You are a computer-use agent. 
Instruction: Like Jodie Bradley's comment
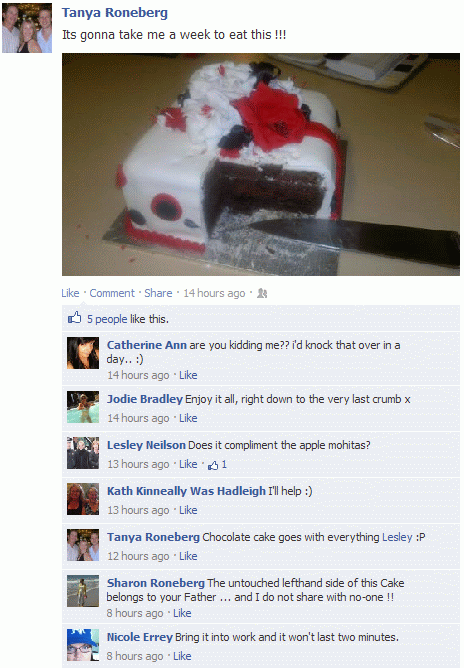point(188,418)
